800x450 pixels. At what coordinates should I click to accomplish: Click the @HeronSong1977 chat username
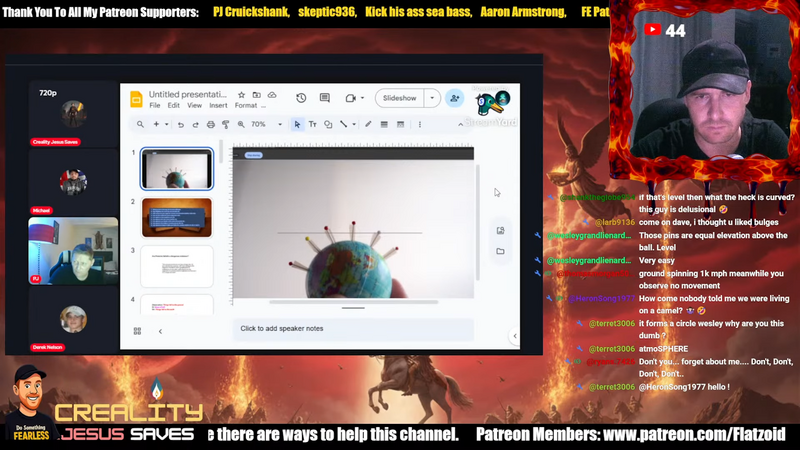[602, 298]
